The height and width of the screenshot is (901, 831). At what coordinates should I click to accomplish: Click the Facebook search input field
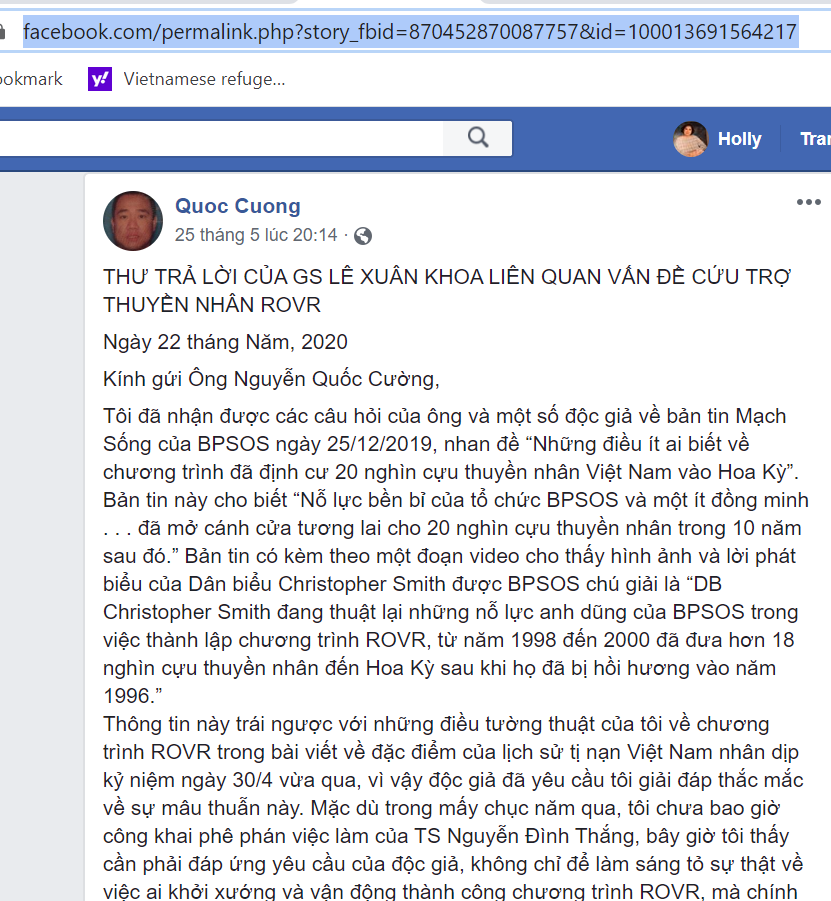(x=221, y=138)
